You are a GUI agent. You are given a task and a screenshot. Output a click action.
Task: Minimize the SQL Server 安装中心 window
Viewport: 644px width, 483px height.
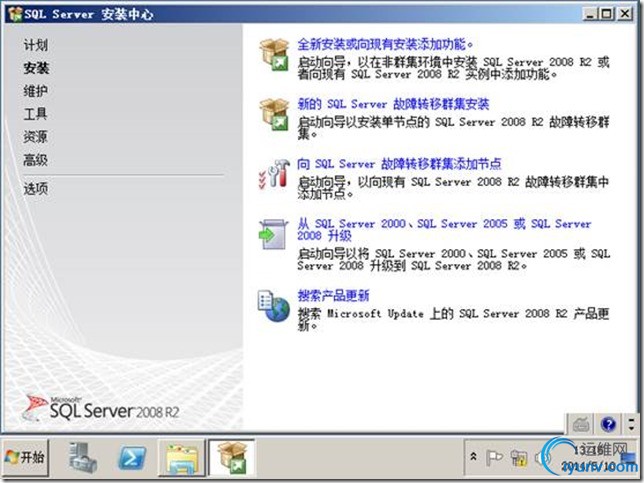pos(590,14)
